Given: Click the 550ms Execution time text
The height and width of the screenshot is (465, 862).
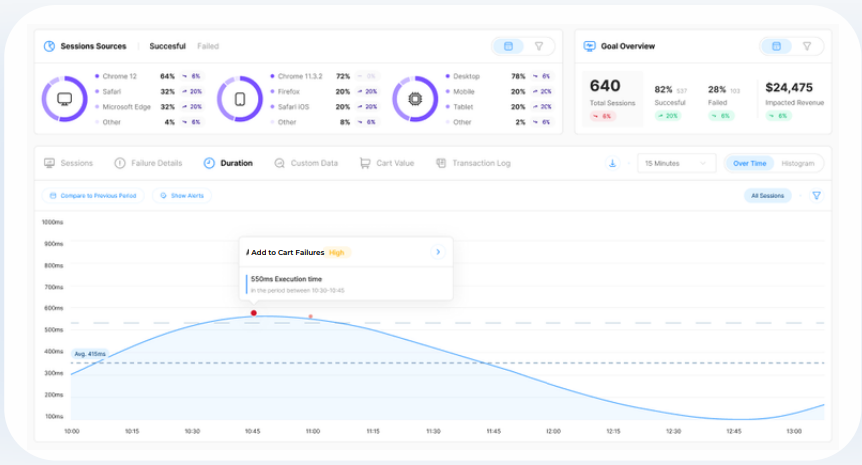Looking at the screenshot, I should (286, 279).
